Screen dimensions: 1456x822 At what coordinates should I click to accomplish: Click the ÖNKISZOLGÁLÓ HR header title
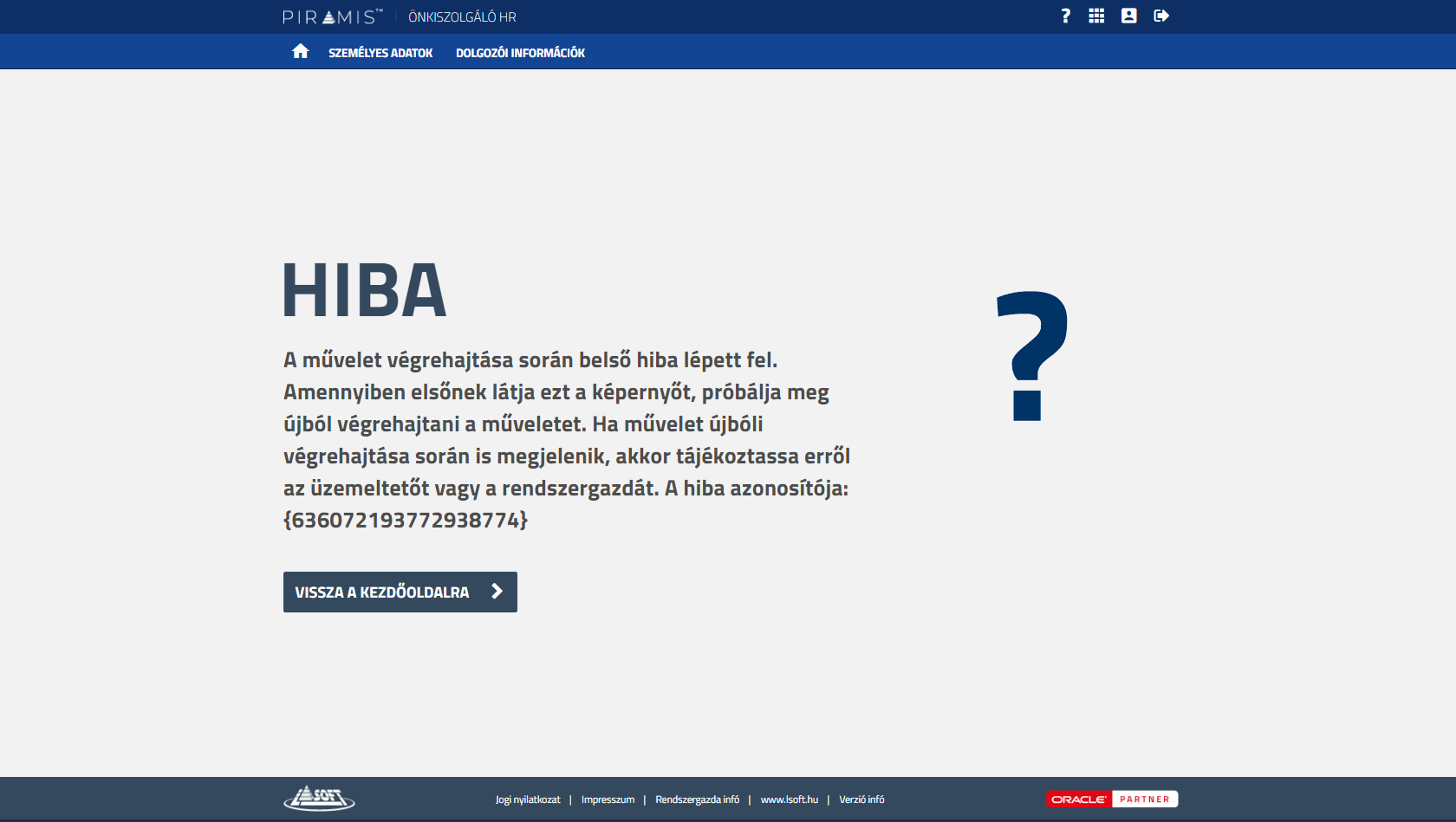(462, 17)
